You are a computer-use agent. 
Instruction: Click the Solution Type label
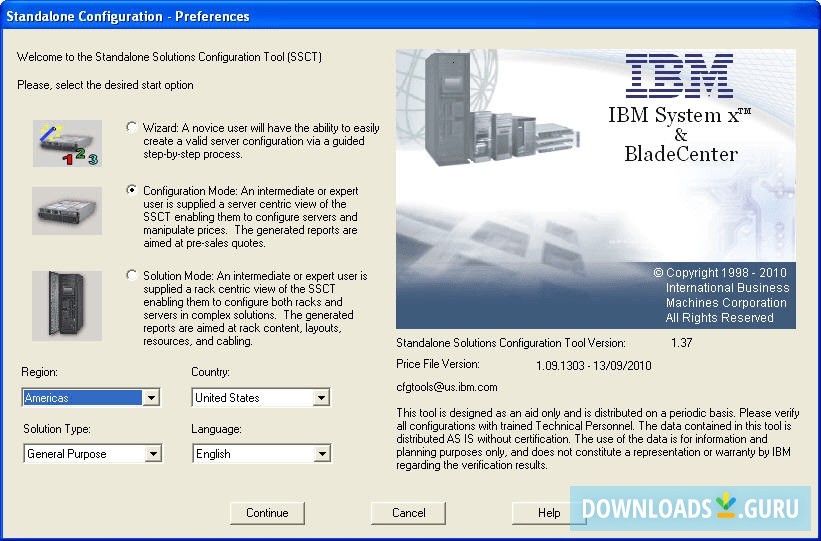tap(57, 429)
